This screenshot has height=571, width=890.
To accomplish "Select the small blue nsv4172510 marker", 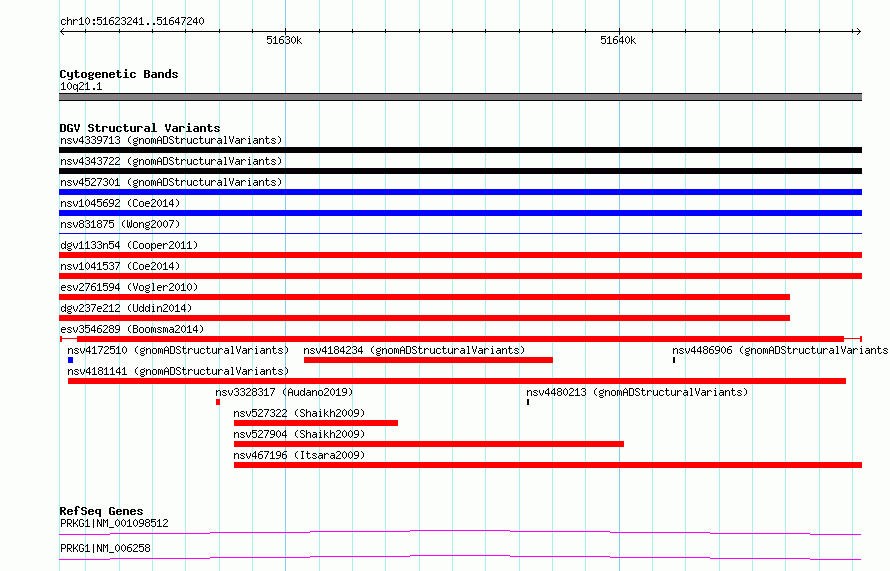I will (x=70, y=360).
